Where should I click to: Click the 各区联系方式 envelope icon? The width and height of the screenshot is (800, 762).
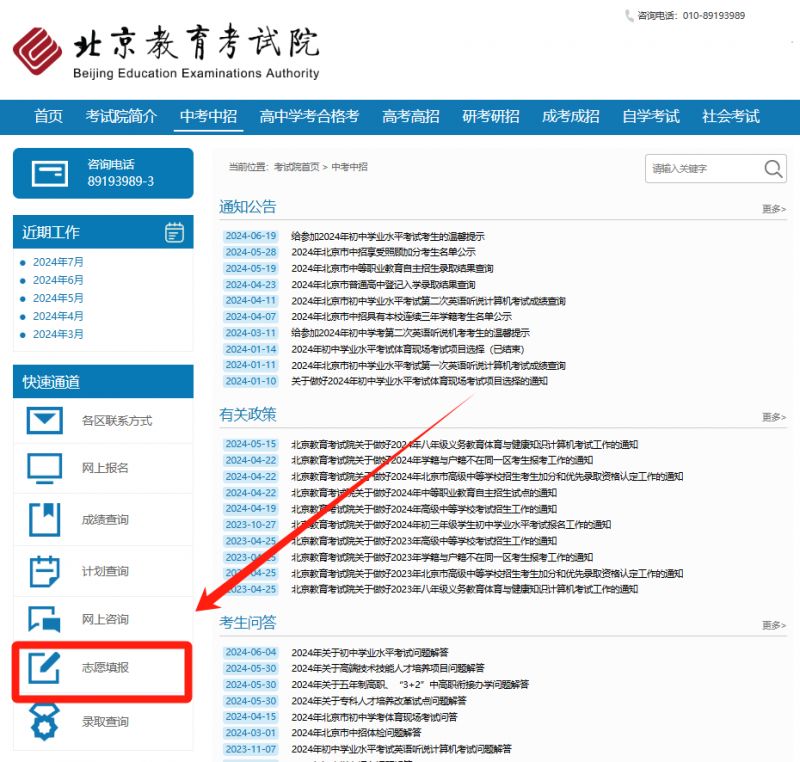(x=45, y=420)
